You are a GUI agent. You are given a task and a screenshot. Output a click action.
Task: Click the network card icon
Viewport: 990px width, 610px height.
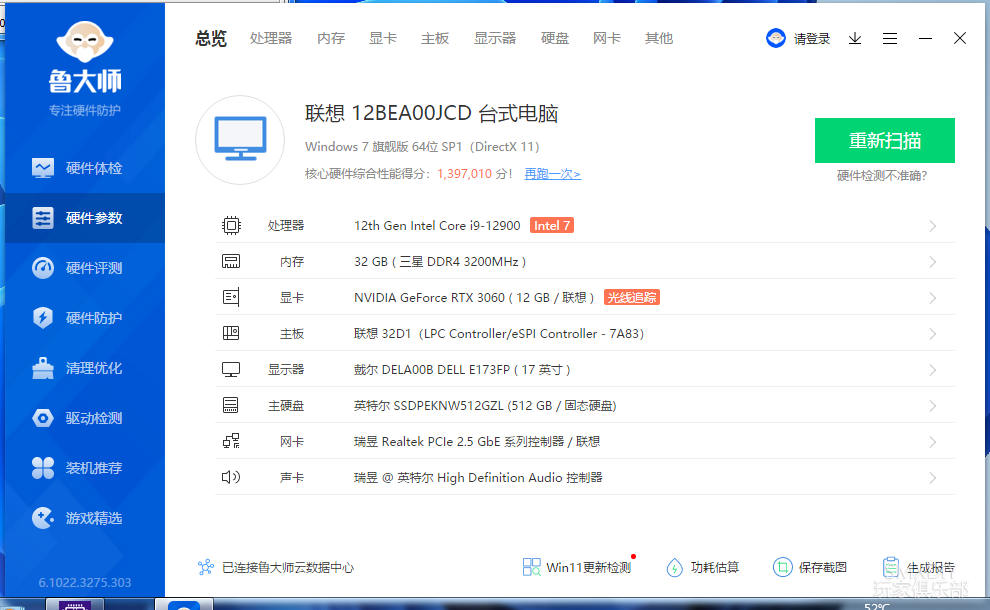coord(231,441)
